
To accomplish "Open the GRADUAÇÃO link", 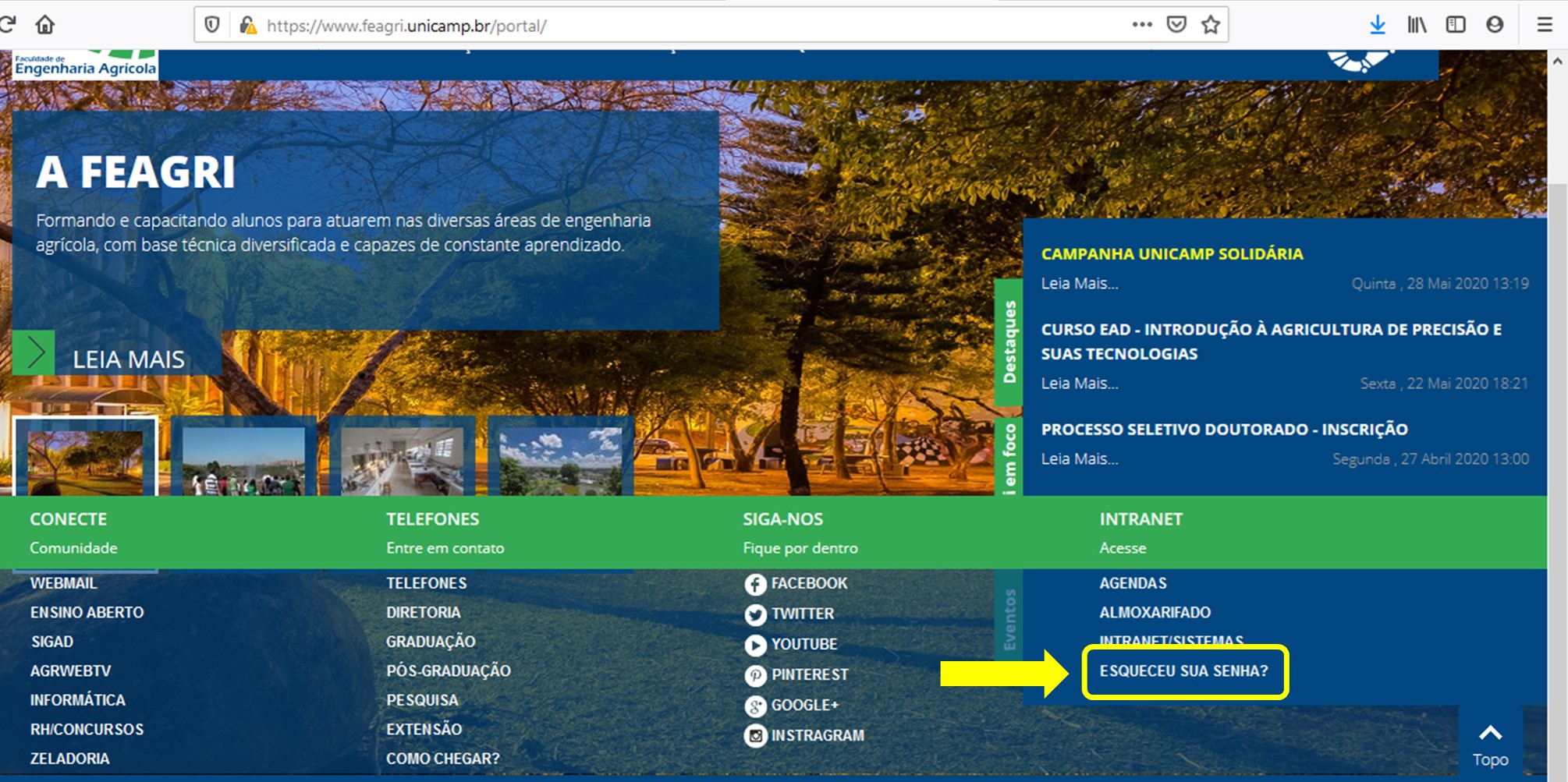I will (x=431, y=642).
